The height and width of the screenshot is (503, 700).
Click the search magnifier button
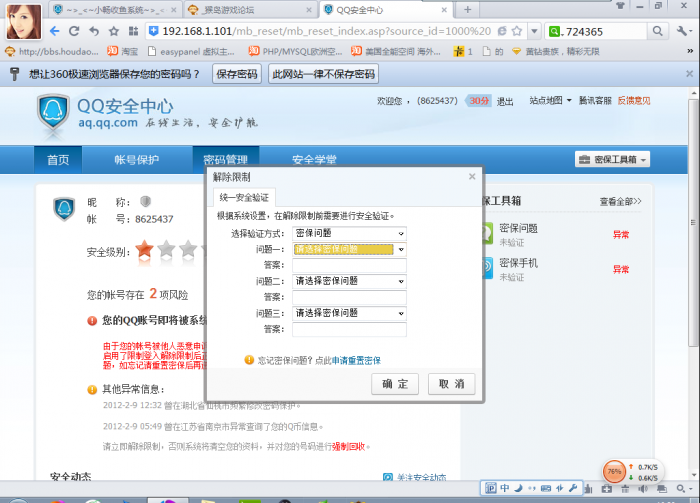click(658, 31)
